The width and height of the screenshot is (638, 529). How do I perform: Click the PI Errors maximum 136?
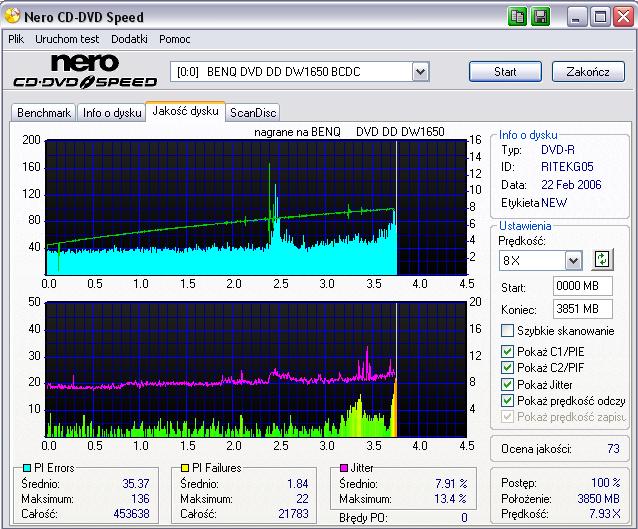click(140, 498)
